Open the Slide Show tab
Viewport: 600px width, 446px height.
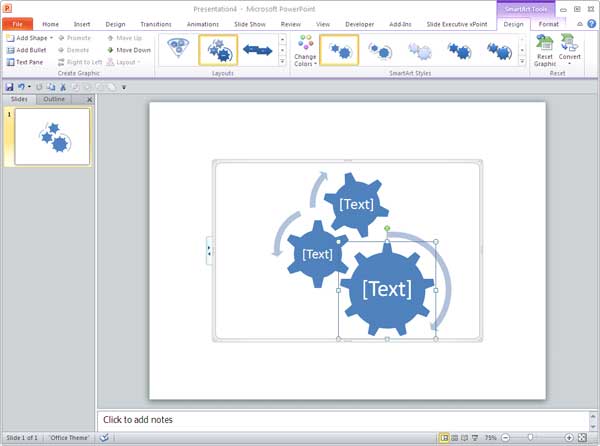pos(250,24)
